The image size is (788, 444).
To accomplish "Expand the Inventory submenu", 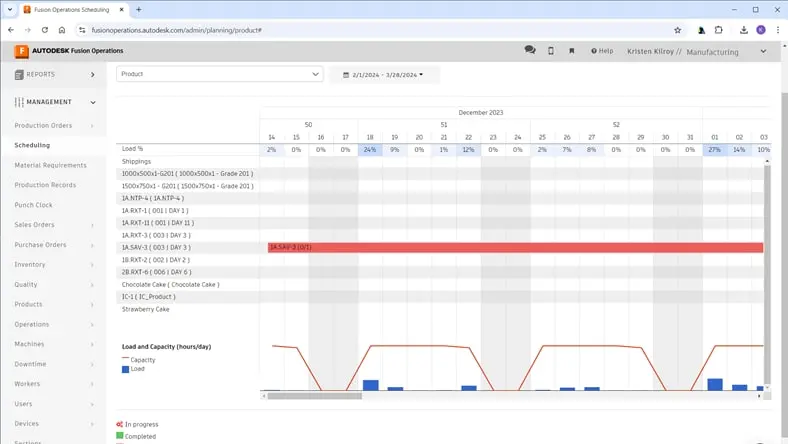I will pos(92,265).
